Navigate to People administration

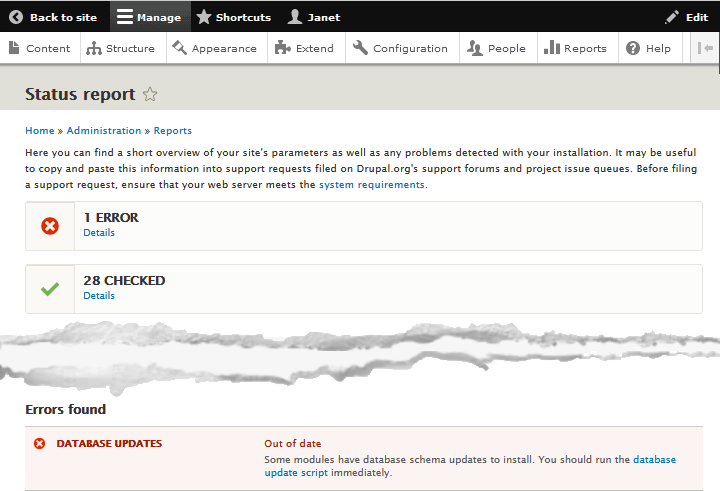click(497, 48)
